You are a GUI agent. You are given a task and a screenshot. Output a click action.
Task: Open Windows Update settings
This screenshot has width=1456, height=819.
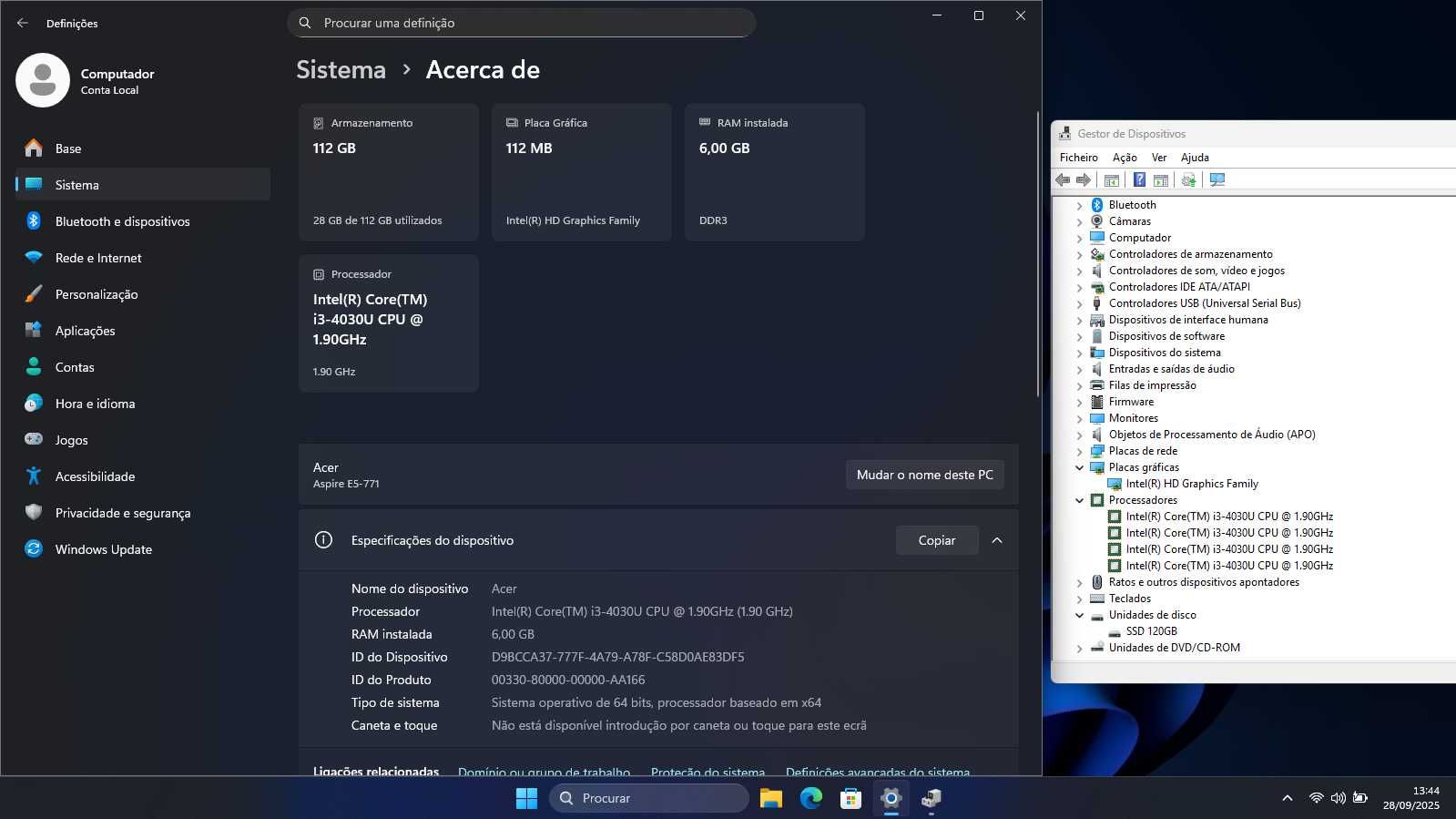(143, 549)
